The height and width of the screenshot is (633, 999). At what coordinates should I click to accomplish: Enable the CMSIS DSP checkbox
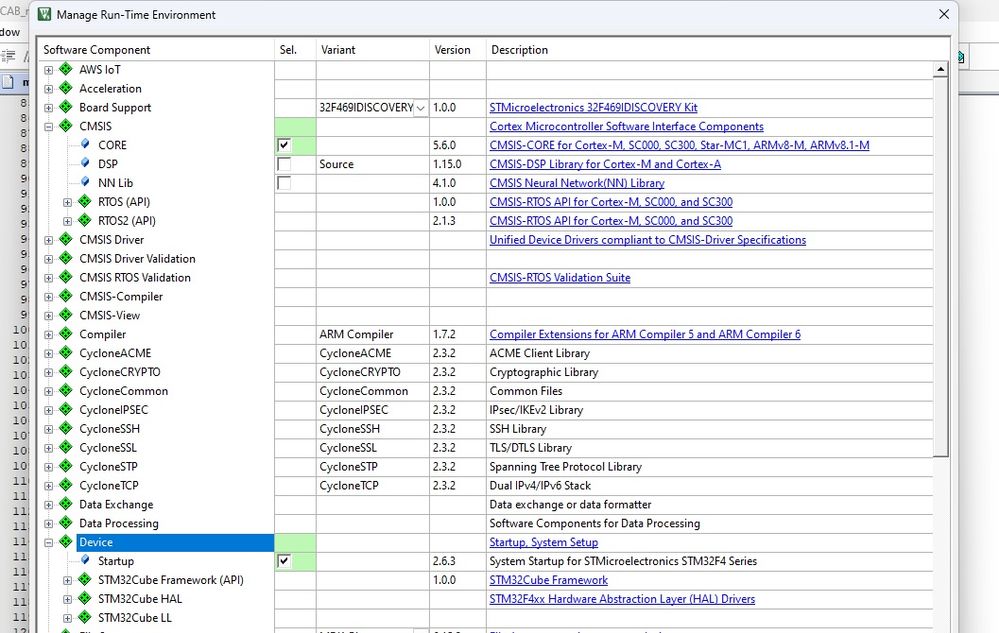click(x=284, y=164)
